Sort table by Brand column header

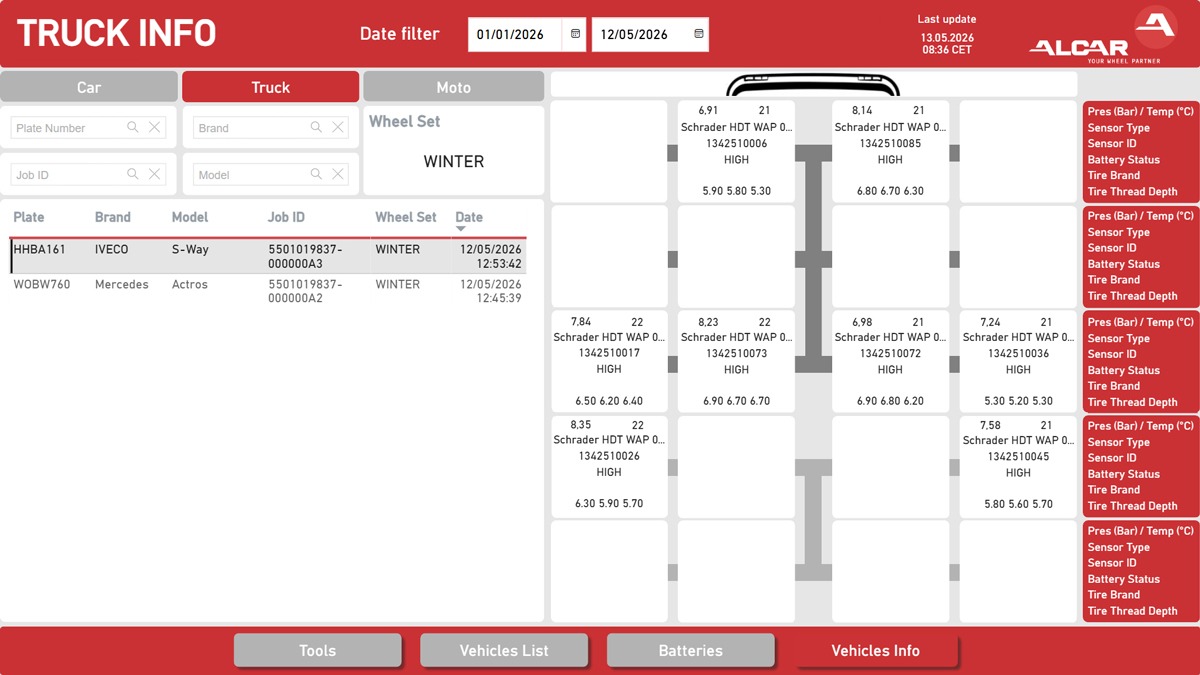[113, 217]
